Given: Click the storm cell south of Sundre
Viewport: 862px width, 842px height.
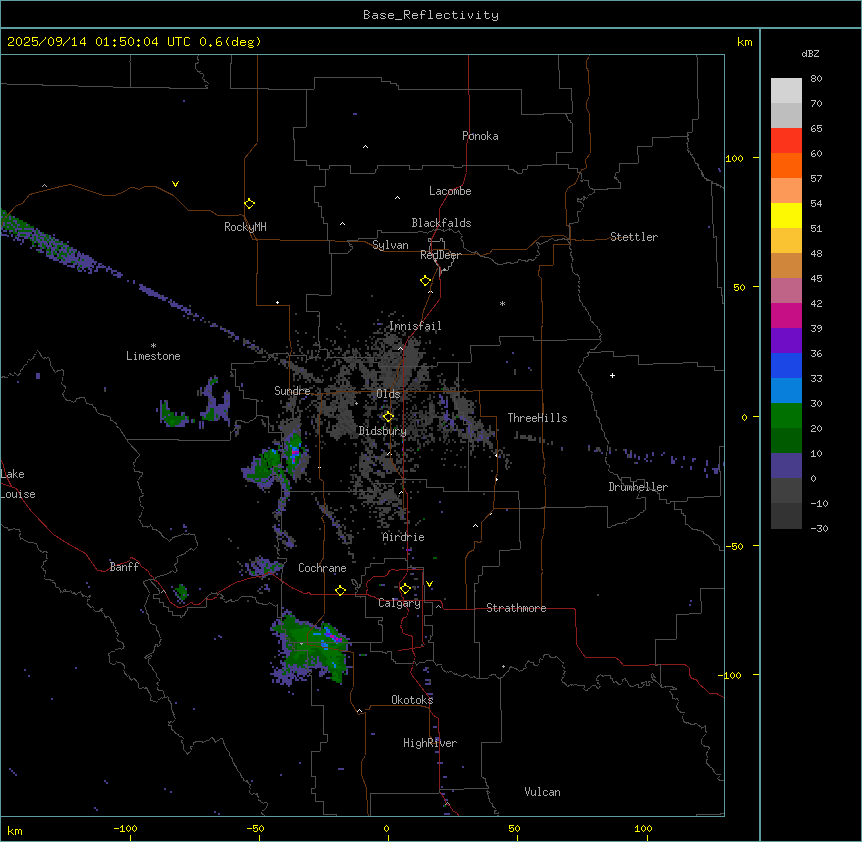Looking at the screenshot, I should click(295, 453).
